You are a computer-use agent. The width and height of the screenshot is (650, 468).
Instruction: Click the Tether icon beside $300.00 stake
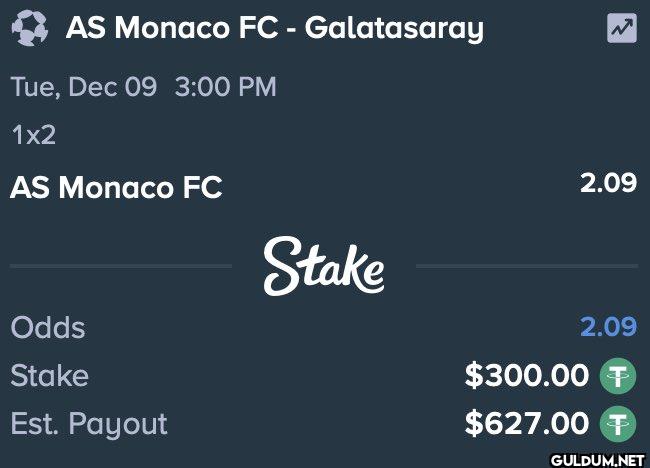tap(618, 376)
